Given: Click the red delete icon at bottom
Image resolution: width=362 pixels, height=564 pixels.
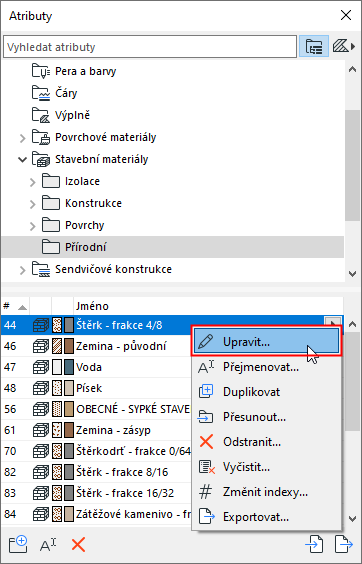Looking at the screenshot, I should tap(78, 545).
